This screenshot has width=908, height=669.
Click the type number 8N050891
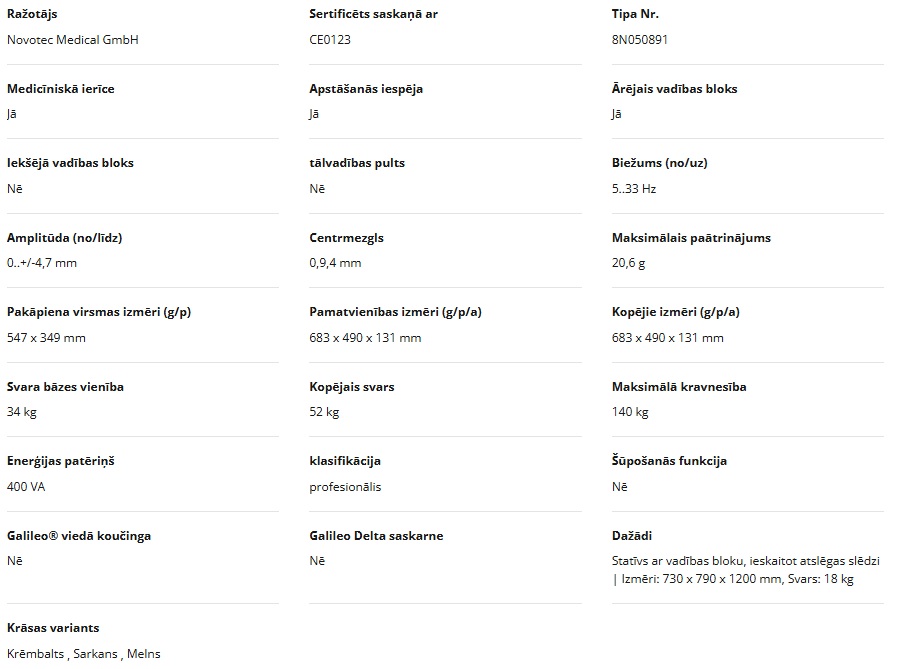(x=640, y=40)
